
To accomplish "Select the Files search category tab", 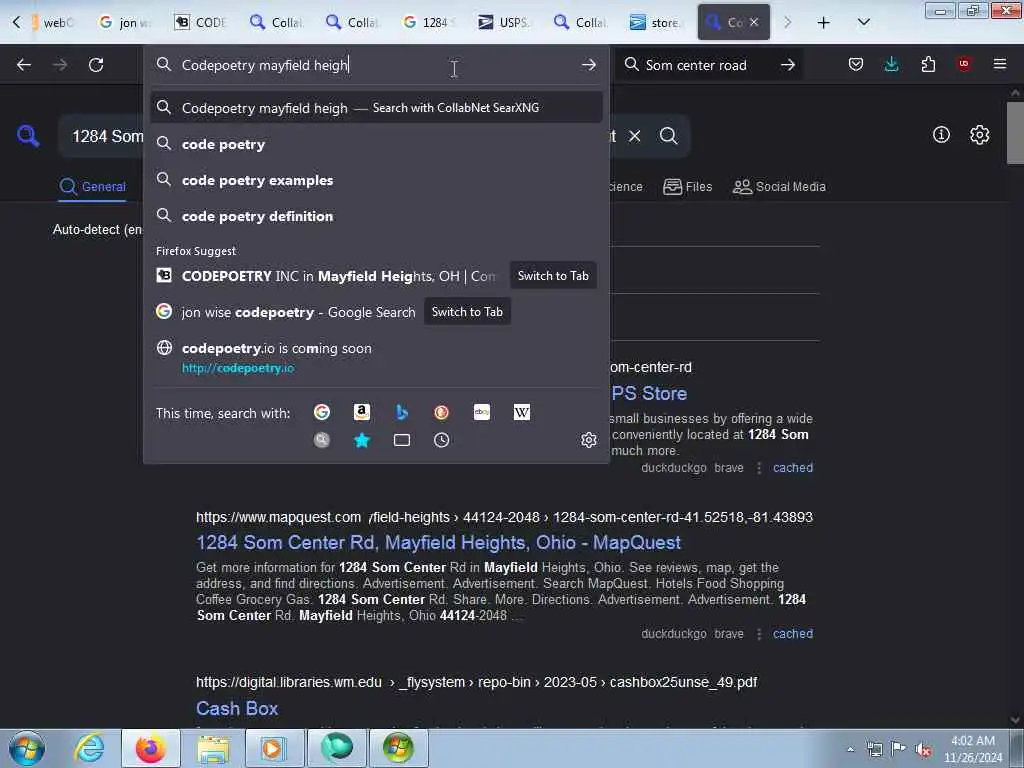I will (x=688, y=187).
